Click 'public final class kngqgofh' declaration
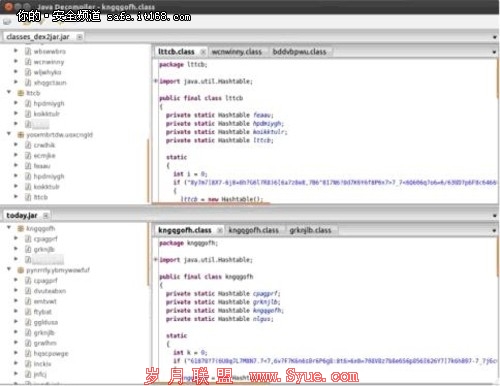Image resolution: width=500 pixels, height=386 pixels. coord(206,276)
